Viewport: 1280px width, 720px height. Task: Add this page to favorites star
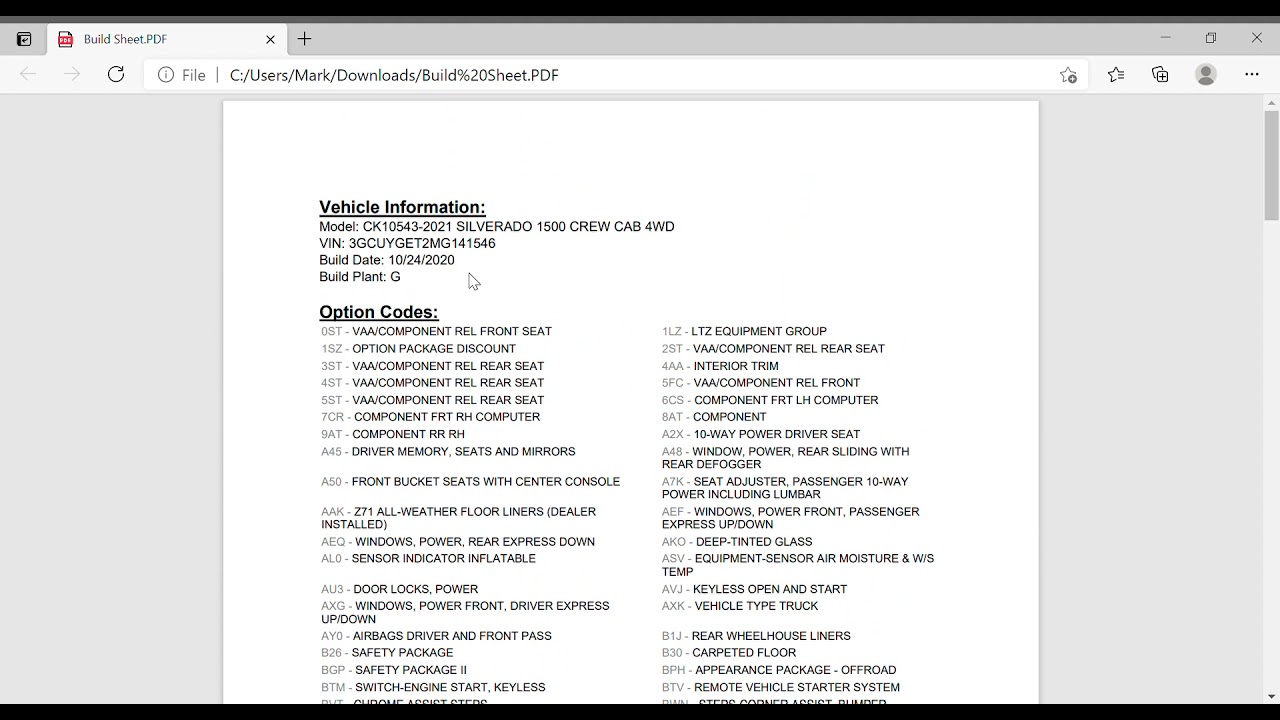(x=1068, y=75)
